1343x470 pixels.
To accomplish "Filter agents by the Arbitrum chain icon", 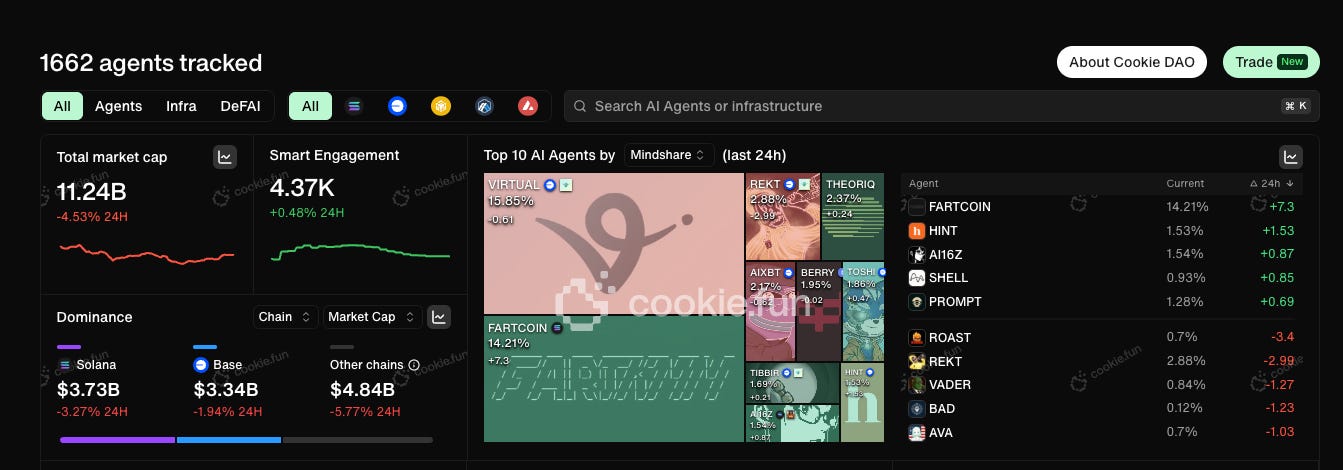I will click(485, 106).
